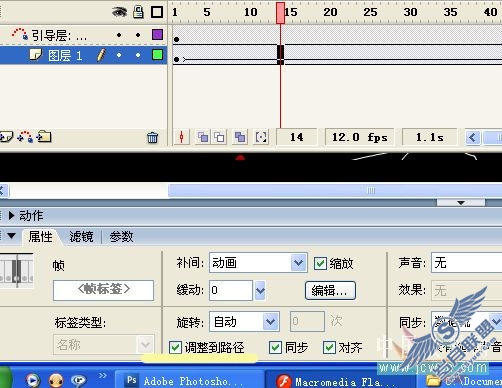
Task: Insert a new layer with bottom-left icon
Action: tap(6, 137)
